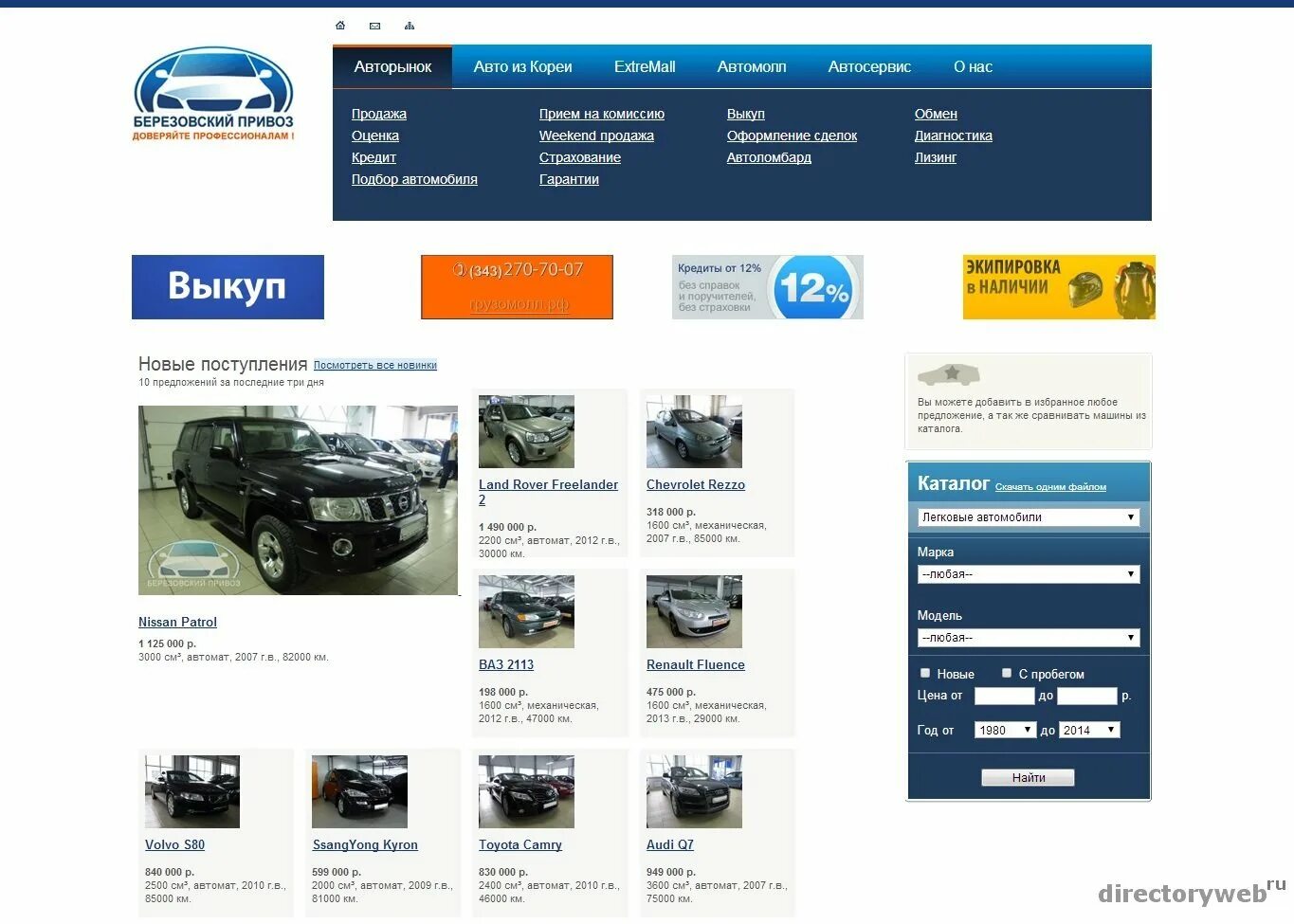The image size is (1294, 924).
Task: Click the Nissan Patrol title link
Action: [177, 623]
